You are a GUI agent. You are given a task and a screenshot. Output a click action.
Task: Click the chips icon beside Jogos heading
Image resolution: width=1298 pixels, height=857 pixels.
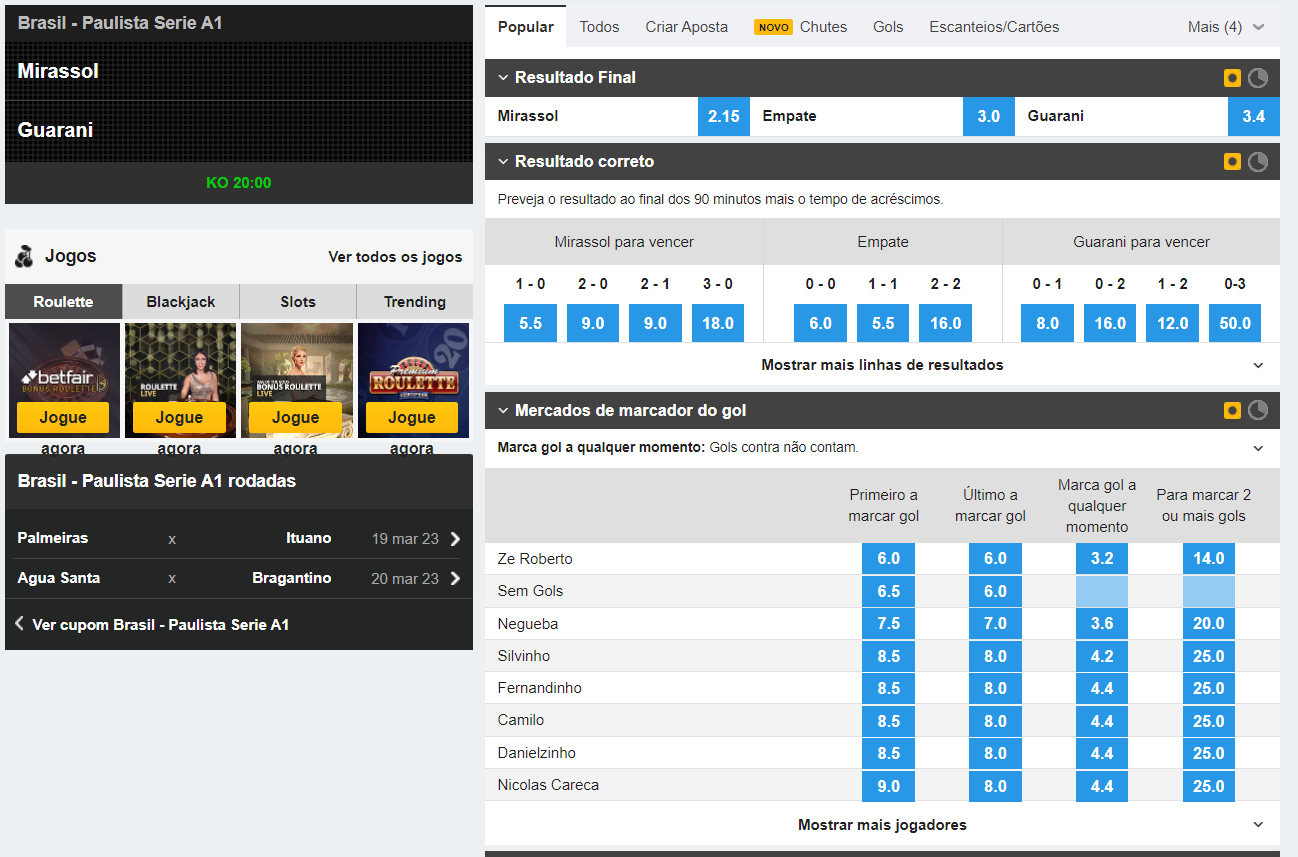click(x=24, y=257)
